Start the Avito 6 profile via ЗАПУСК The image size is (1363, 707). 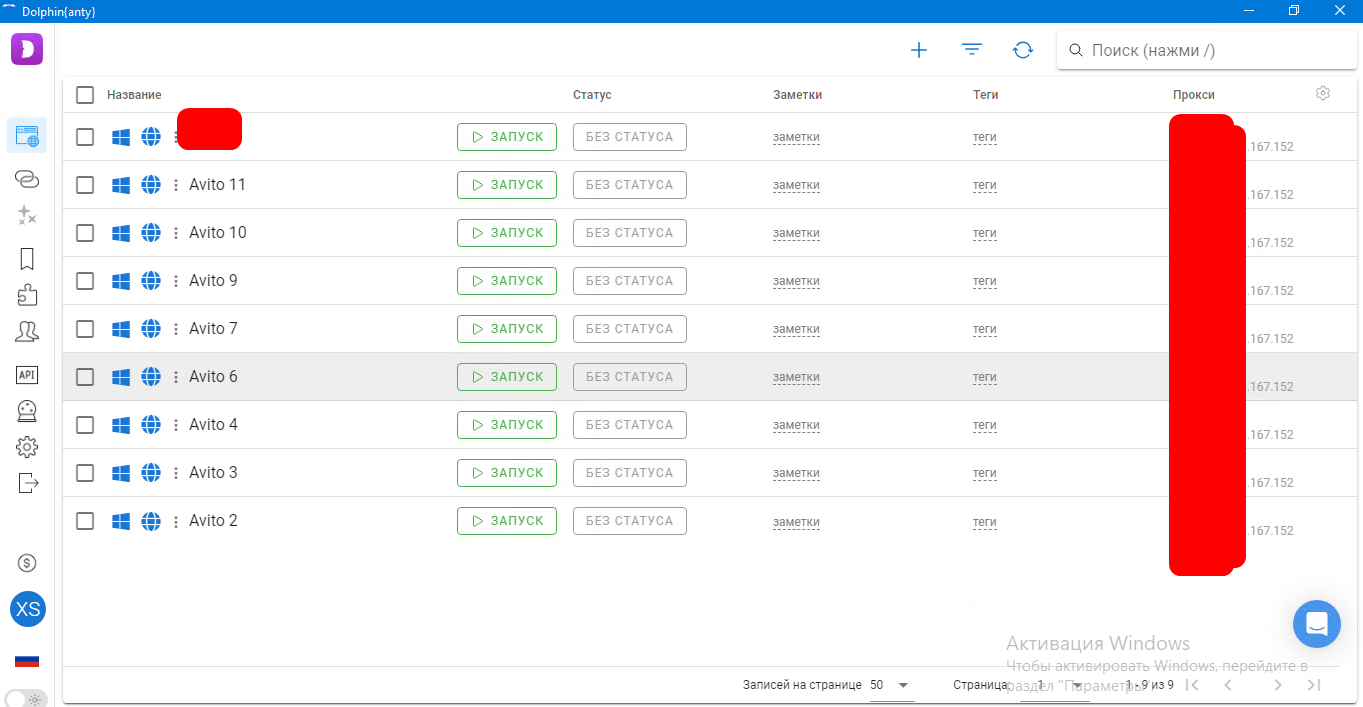[507, 377]
